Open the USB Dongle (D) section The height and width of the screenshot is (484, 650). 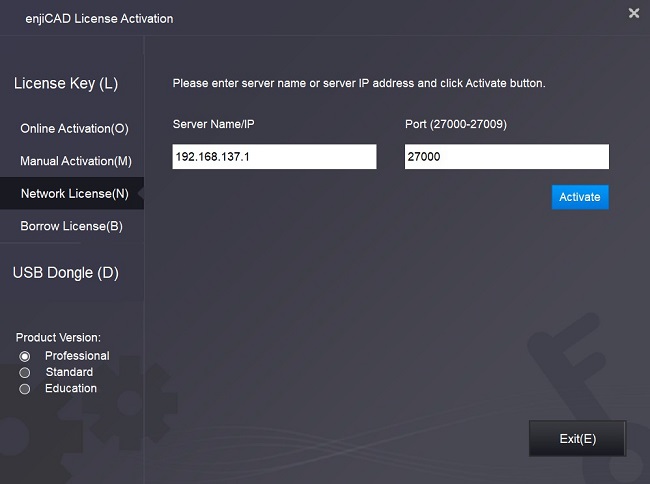point(66,273)
